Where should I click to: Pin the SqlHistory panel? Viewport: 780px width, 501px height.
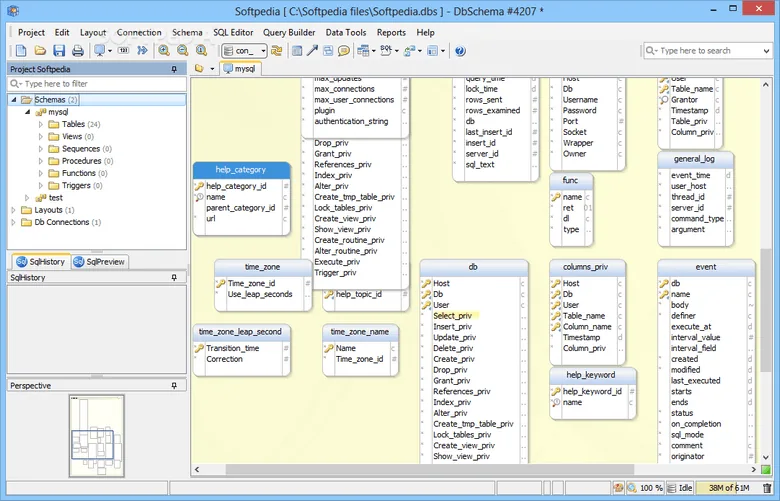174,278
